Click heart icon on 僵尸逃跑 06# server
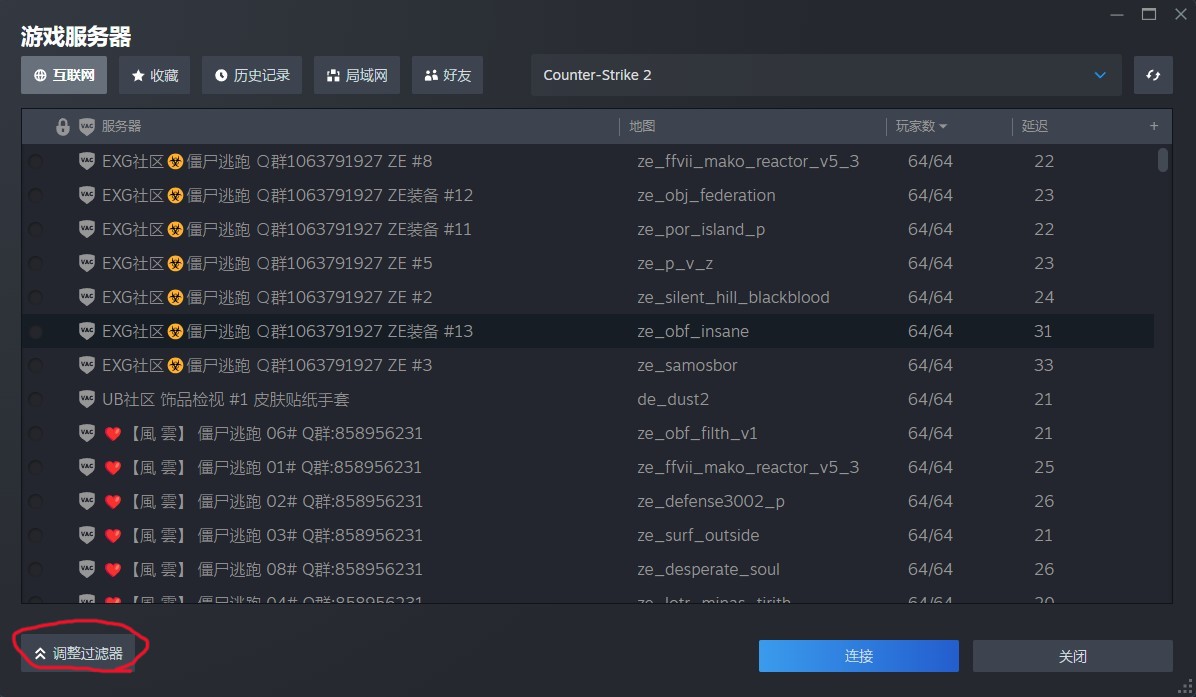This screenshot has height=697, width=1196. click(113, 434)
